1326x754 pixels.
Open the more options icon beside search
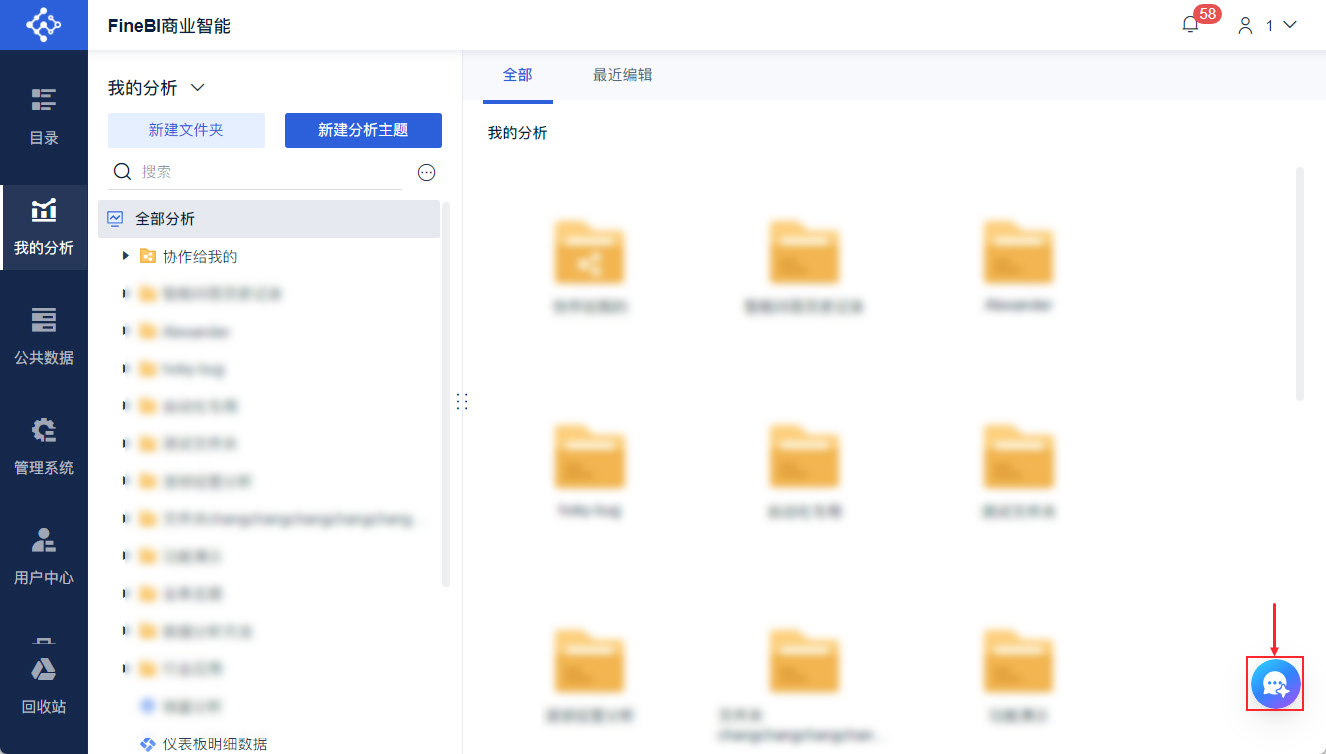(427, 173)
